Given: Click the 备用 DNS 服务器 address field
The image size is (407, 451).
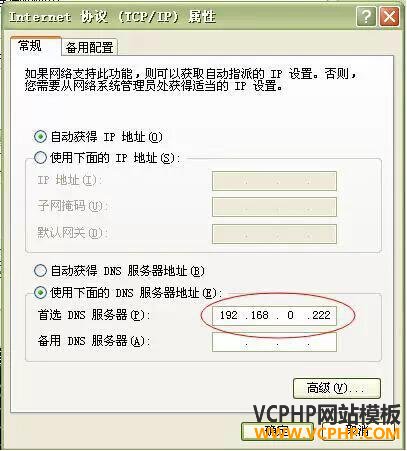Looking at the screenshot, I should click(274, 342).
